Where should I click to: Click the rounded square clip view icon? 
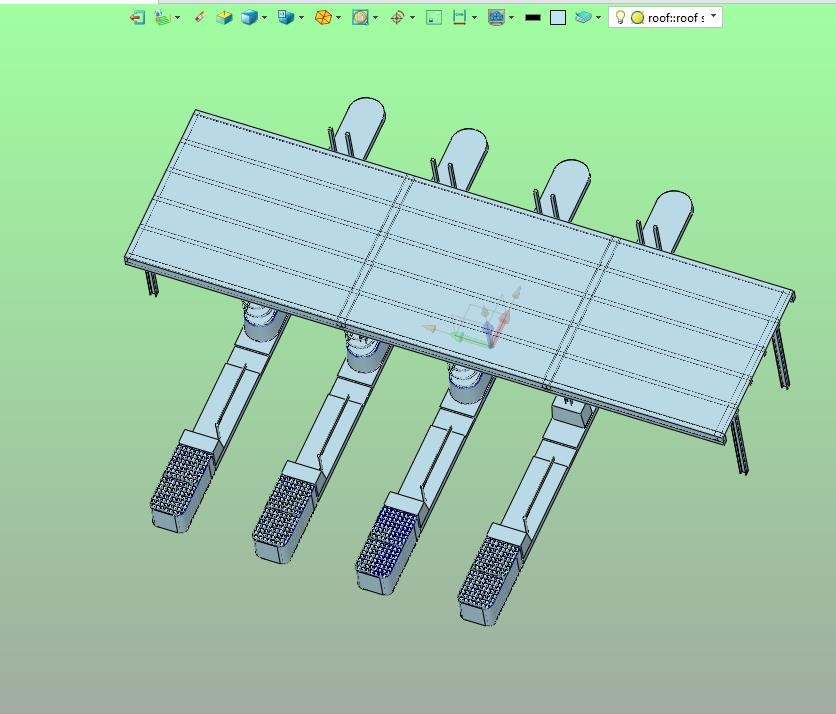pyautogui.click(x=360, y=18)
